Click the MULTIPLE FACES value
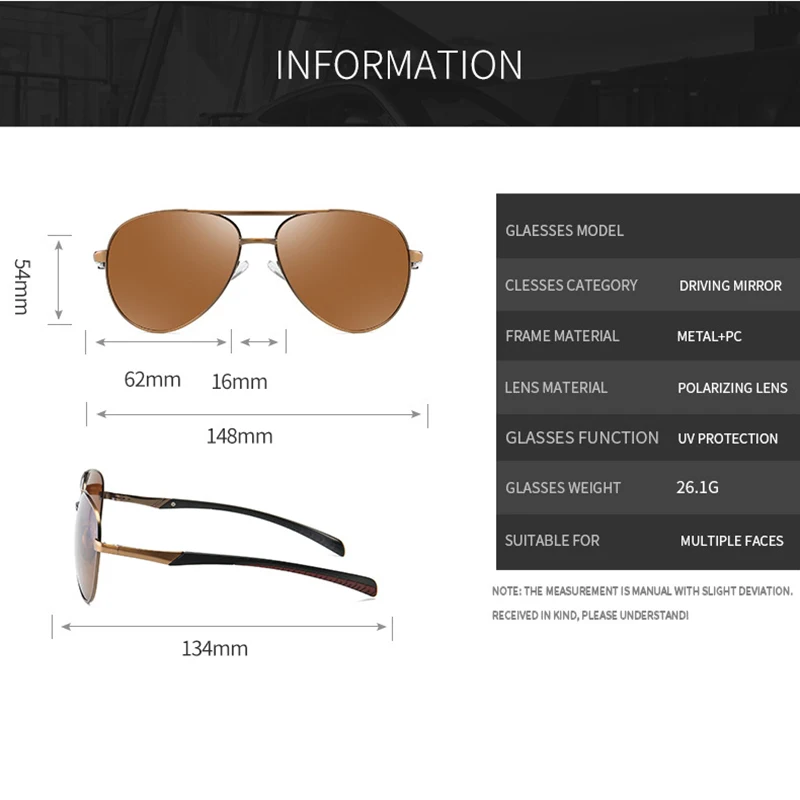Viewport: 800px width, 800px height. (732, 541)
